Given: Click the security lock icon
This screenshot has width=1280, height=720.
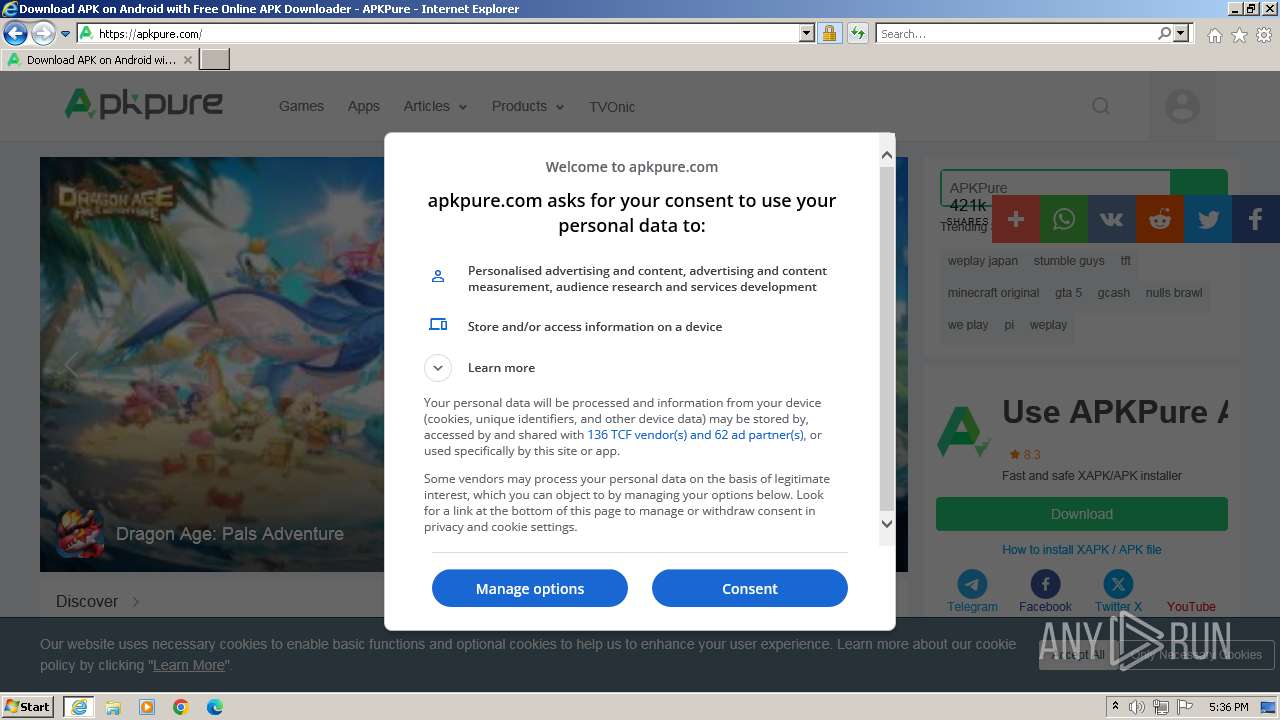Looking at the screenshot, I should 829,34.
